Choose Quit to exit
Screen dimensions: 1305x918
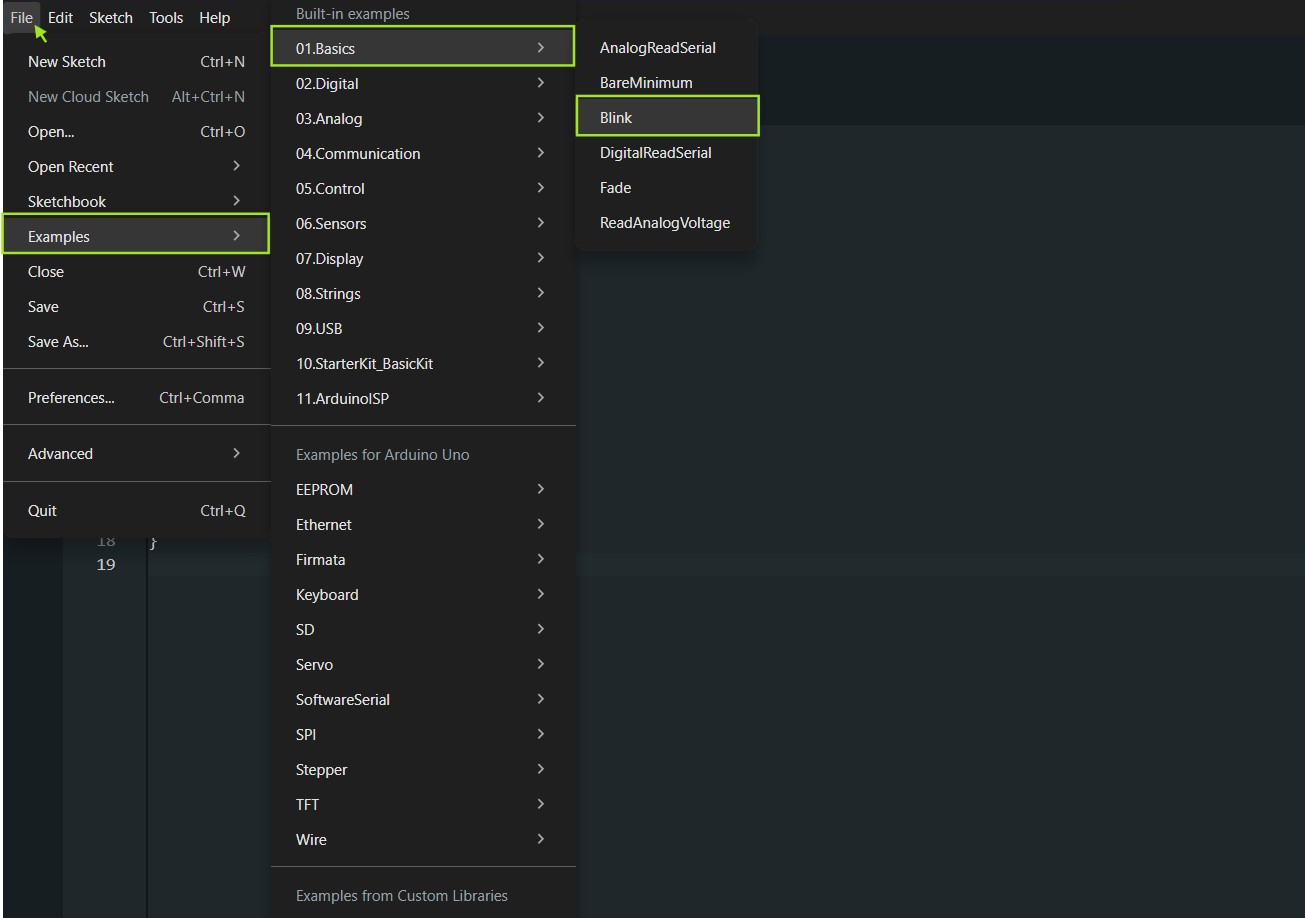[136, 511]
